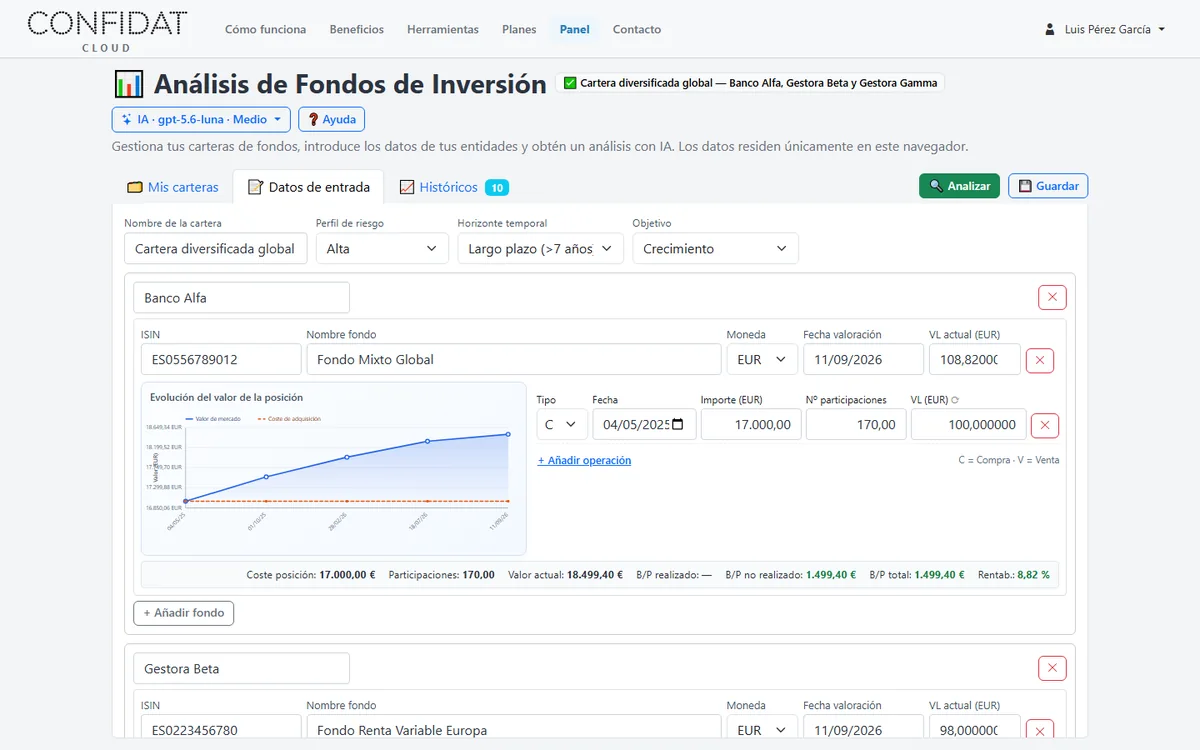Click the sparkle IA icon in the model selector
Image resolution: width=1200 pixels, height=750 pixels.
point(127,119)
